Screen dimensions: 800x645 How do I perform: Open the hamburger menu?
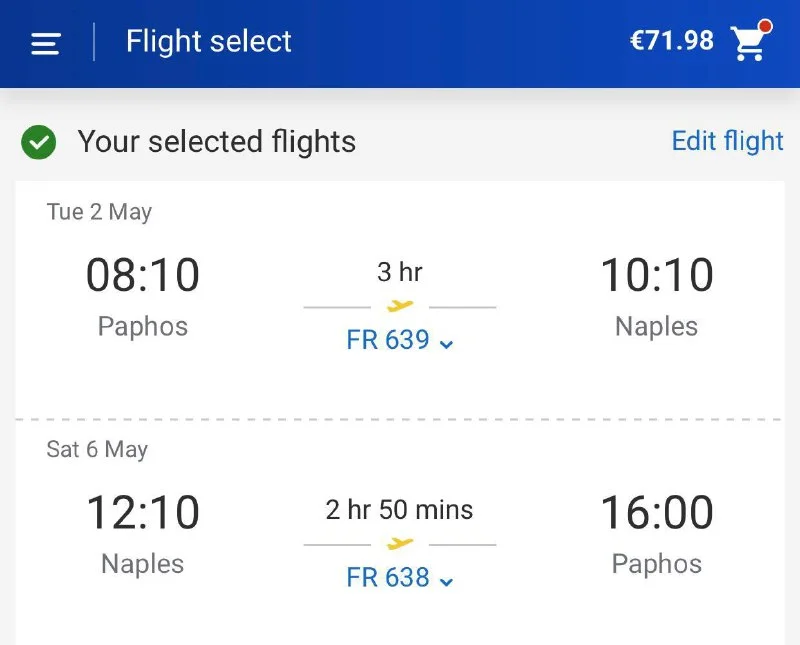[x=46, y=43]
